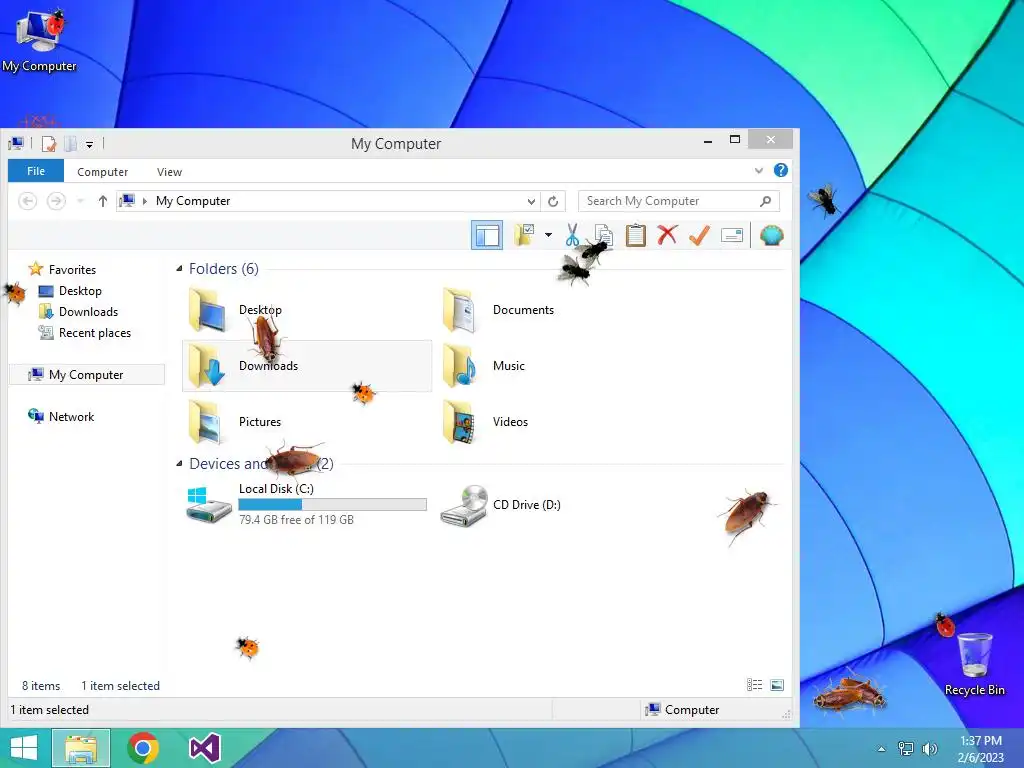1024x768 pixels.
Task: Toggle the navigation pane layout button
Action: point(487,235)
